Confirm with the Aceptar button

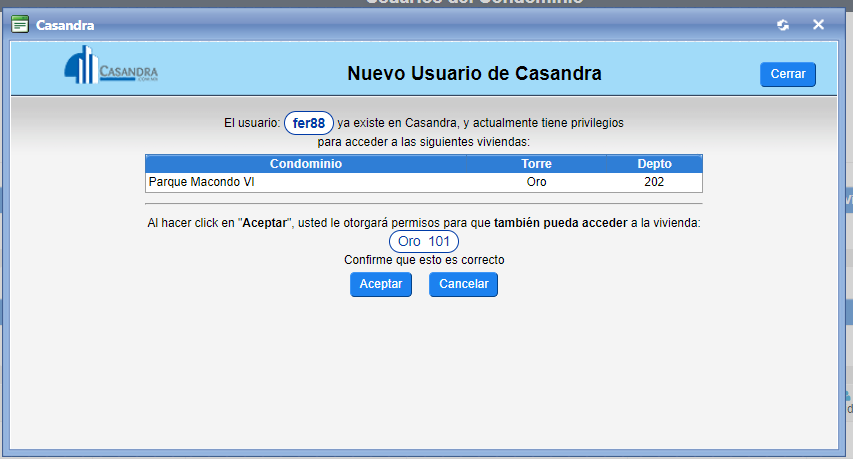[x=381, y=284]
